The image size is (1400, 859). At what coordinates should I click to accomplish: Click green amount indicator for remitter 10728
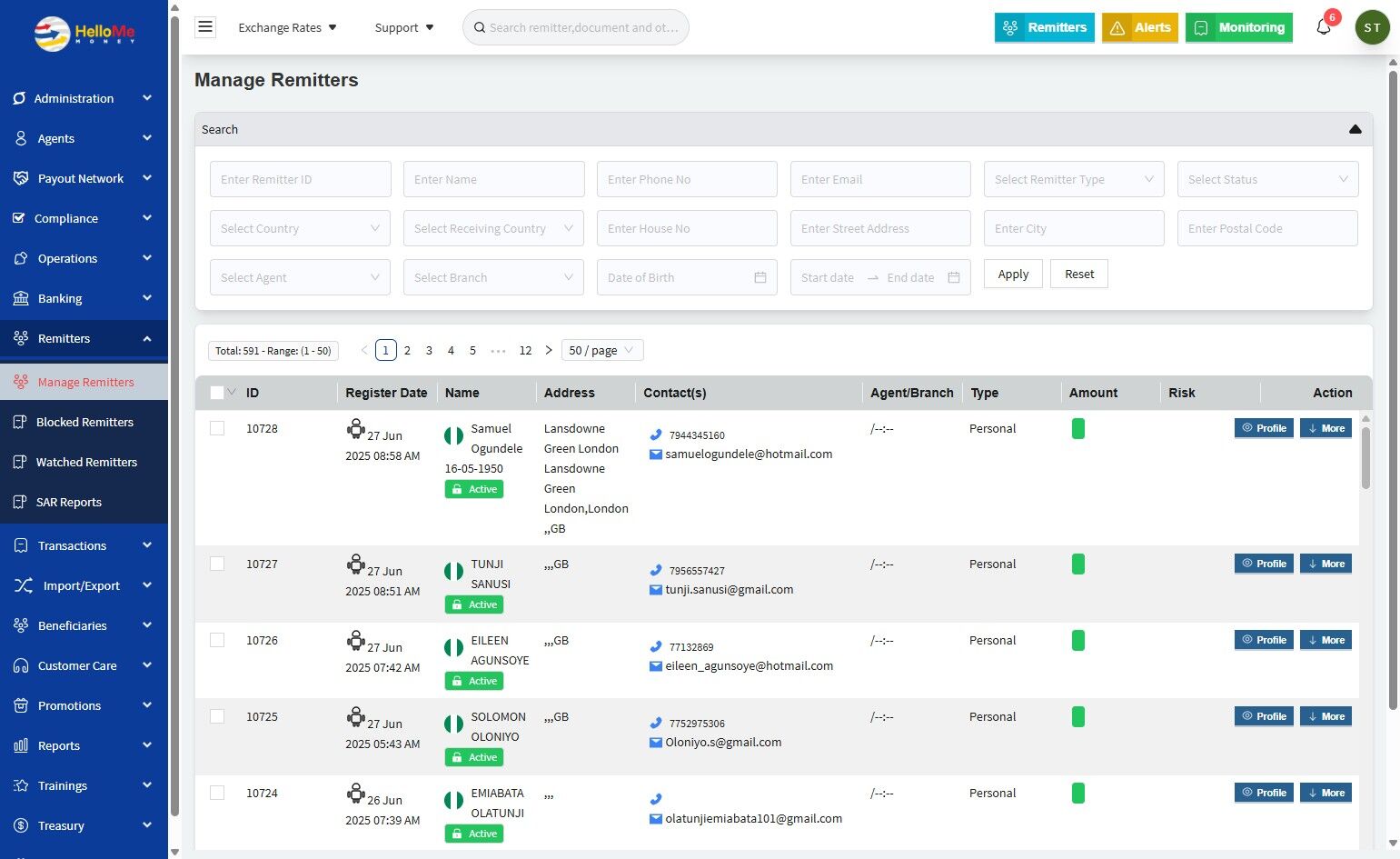[x=1078, y=428]
